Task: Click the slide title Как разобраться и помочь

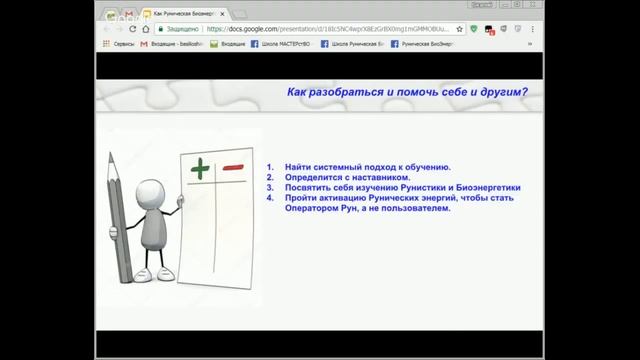Action: pyautogui.click(x=407, y=92)
